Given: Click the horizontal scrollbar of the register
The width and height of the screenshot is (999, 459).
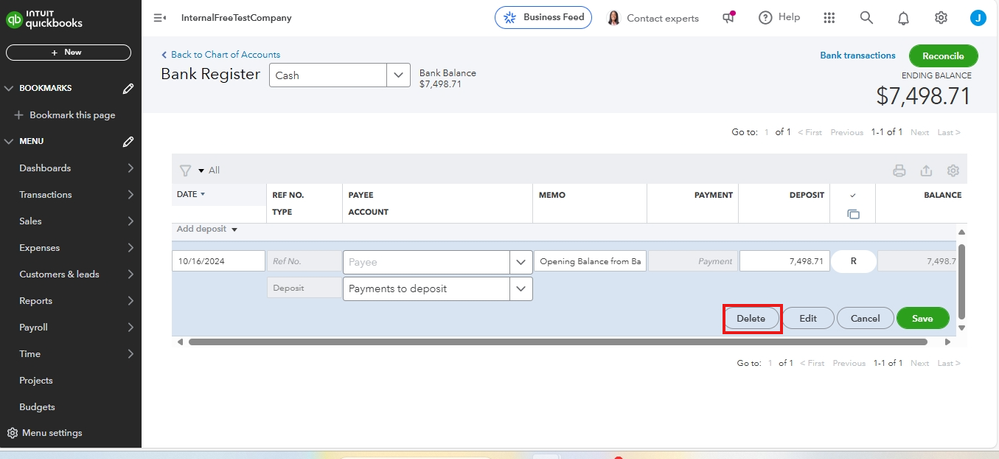Looking at the screenshot, I should pyautogui.click(x=557, y=342).
